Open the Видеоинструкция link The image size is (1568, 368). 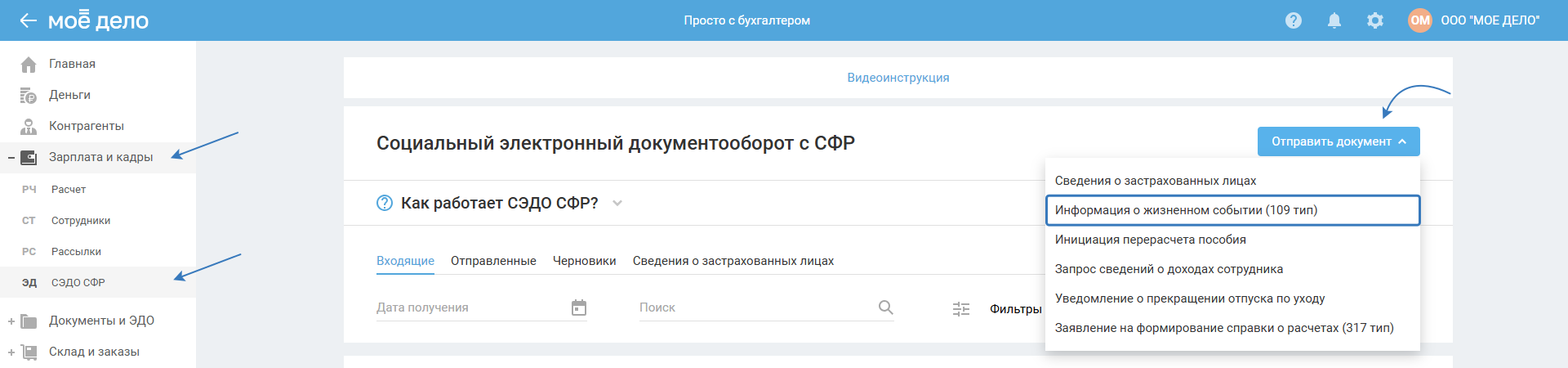click(x=898, y=78)
